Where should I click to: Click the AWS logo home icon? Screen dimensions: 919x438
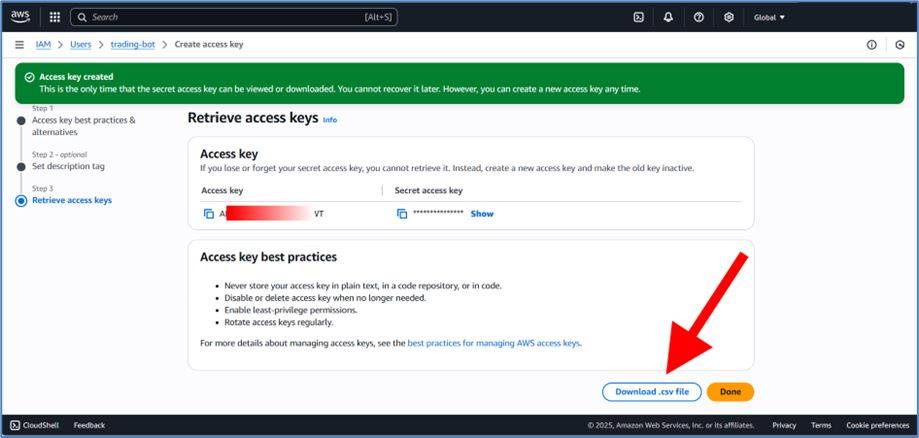click(x=21, y=17)
